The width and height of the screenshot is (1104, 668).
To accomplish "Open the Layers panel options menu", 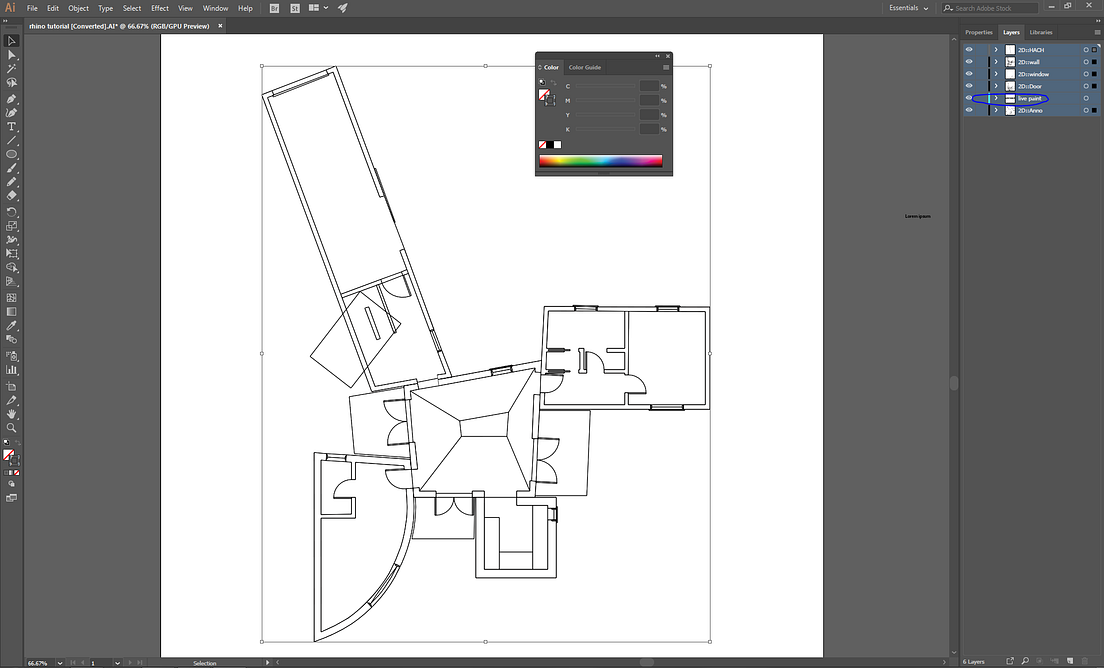I will (1097, 32).
